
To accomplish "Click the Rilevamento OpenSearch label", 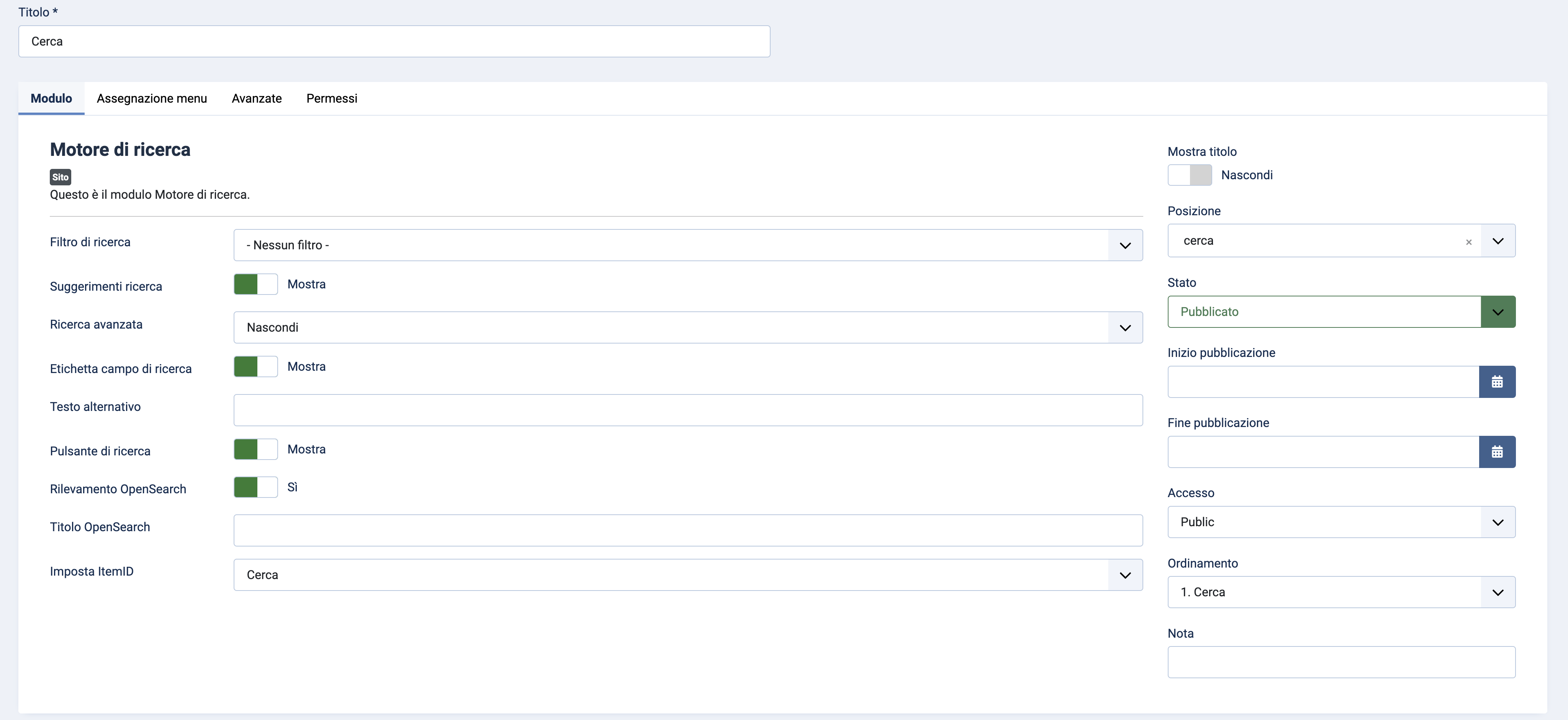I will pyautogui.click(x=118, y=489).
